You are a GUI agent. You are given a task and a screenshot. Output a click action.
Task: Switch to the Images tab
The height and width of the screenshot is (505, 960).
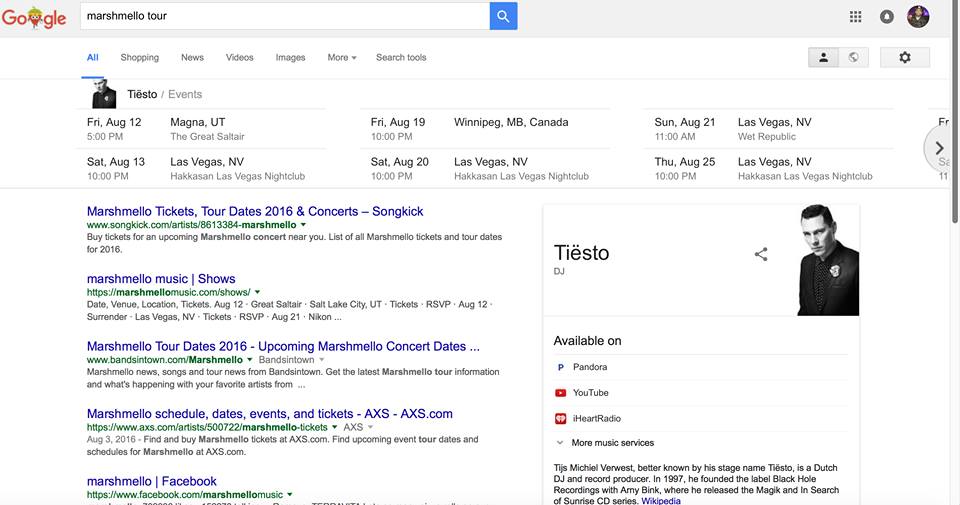pyautogui.click(x=290, y=58)
